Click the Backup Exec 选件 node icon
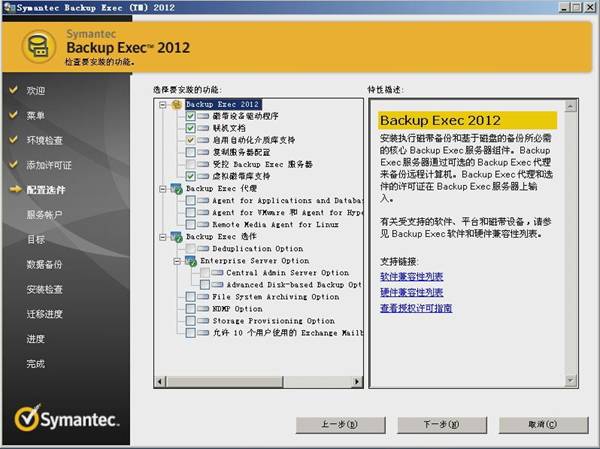Viewport: 600px width, 449px height. pos(177,237)
